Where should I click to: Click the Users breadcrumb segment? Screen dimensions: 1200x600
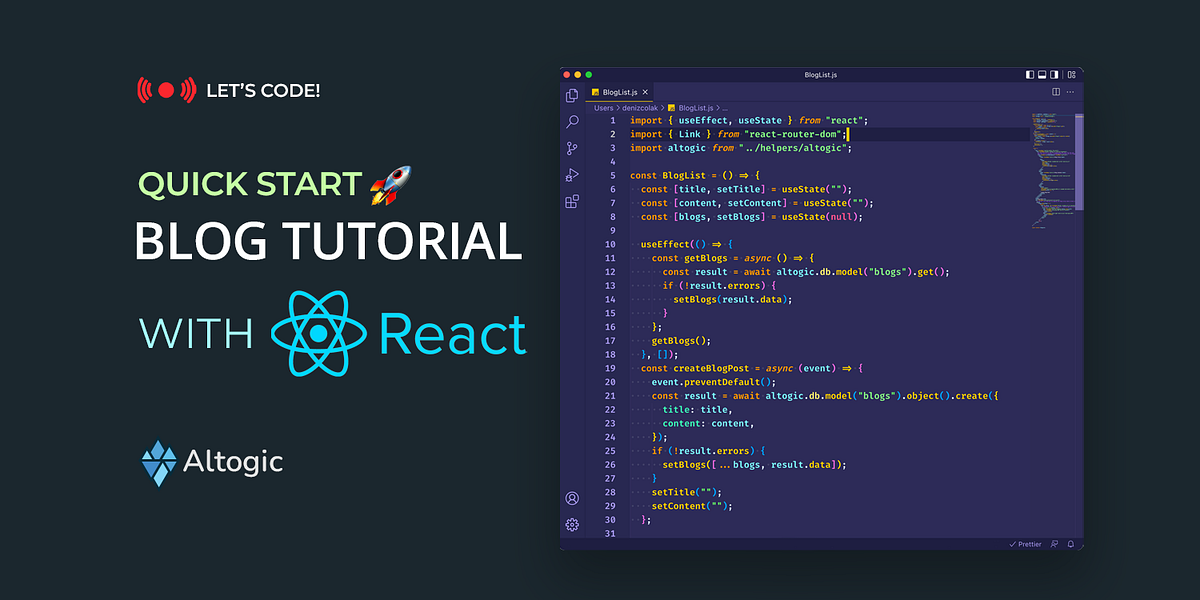[604, 107]
